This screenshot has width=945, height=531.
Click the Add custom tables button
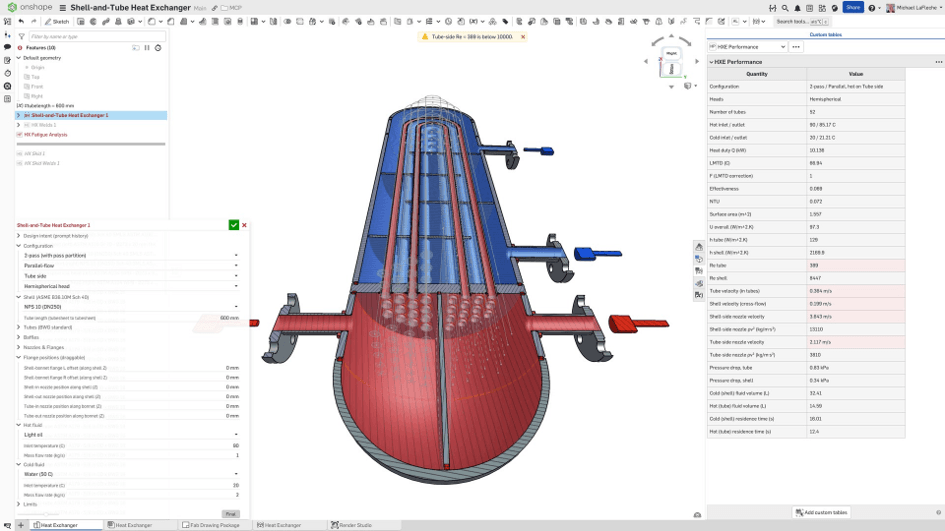(x=821, y=512)
